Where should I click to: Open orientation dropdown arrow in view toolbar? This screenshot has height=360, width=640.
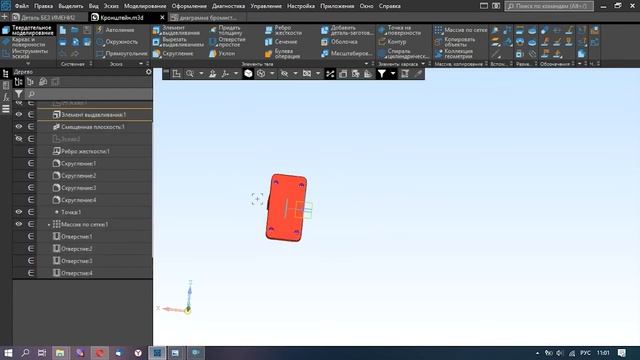point(236,73)
